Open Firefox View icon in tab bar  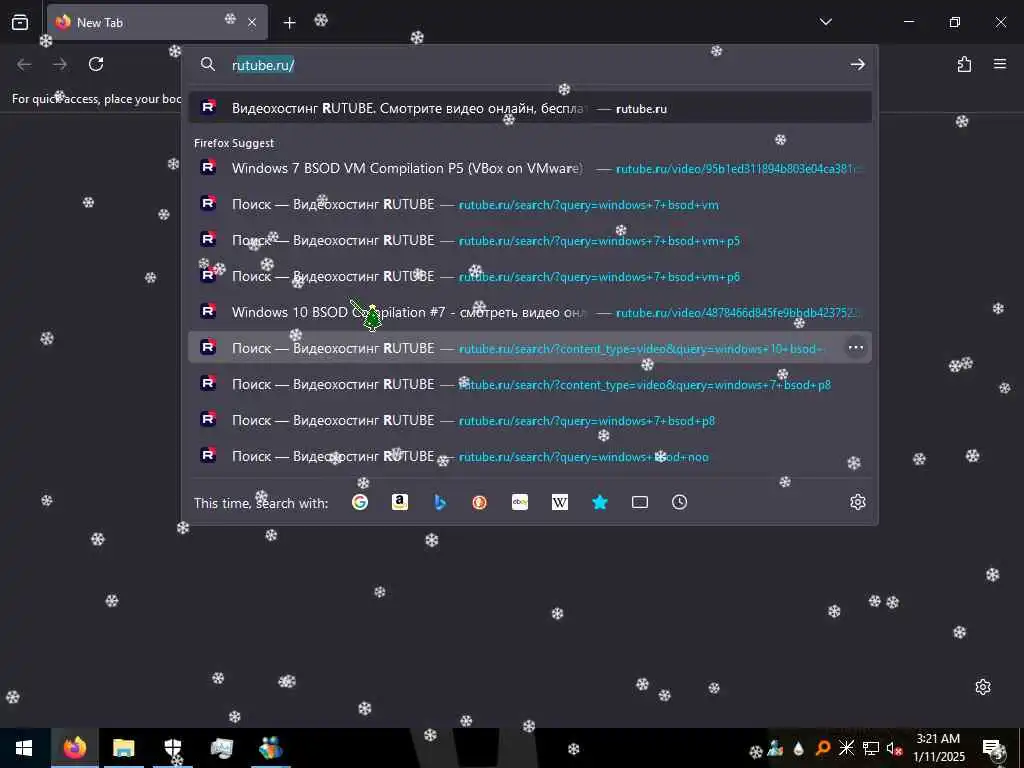tap(20, 22)
